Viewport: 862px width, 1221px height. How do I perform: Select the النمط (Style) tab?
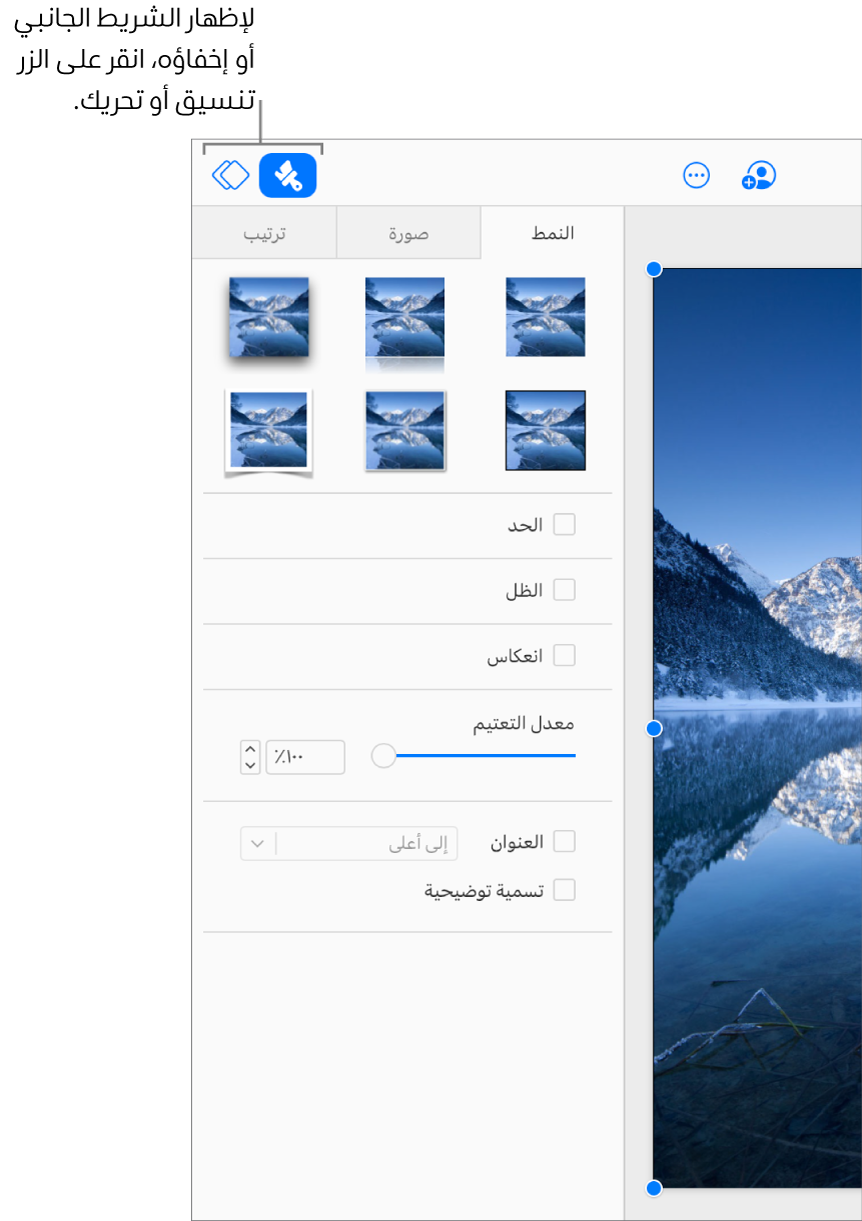pos(553,232)
